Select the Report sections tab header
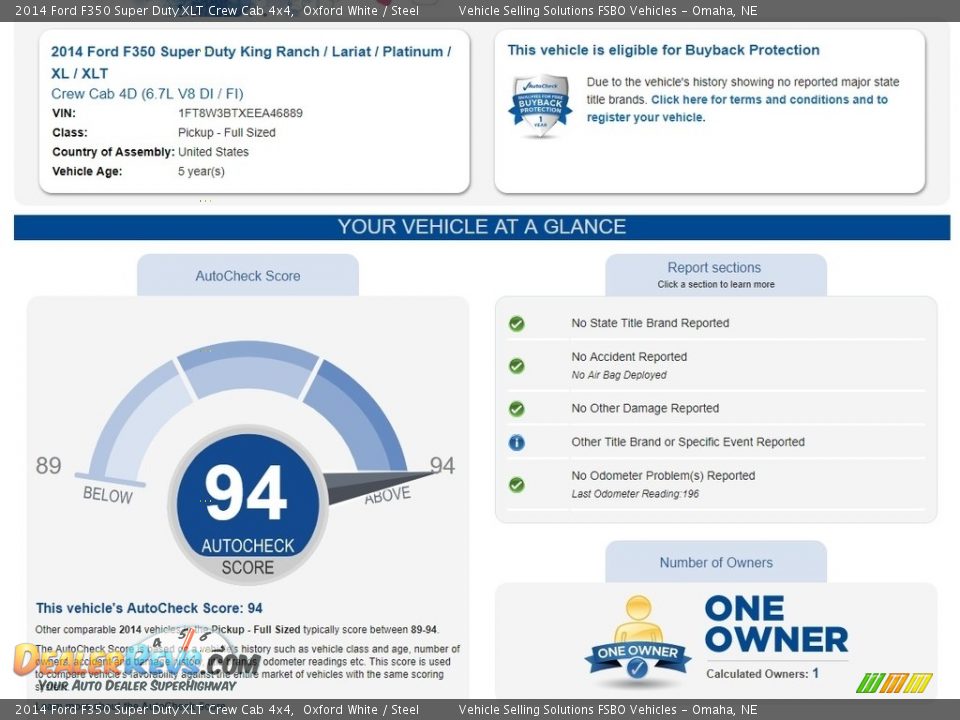The image size is (960, 720). 716,275
